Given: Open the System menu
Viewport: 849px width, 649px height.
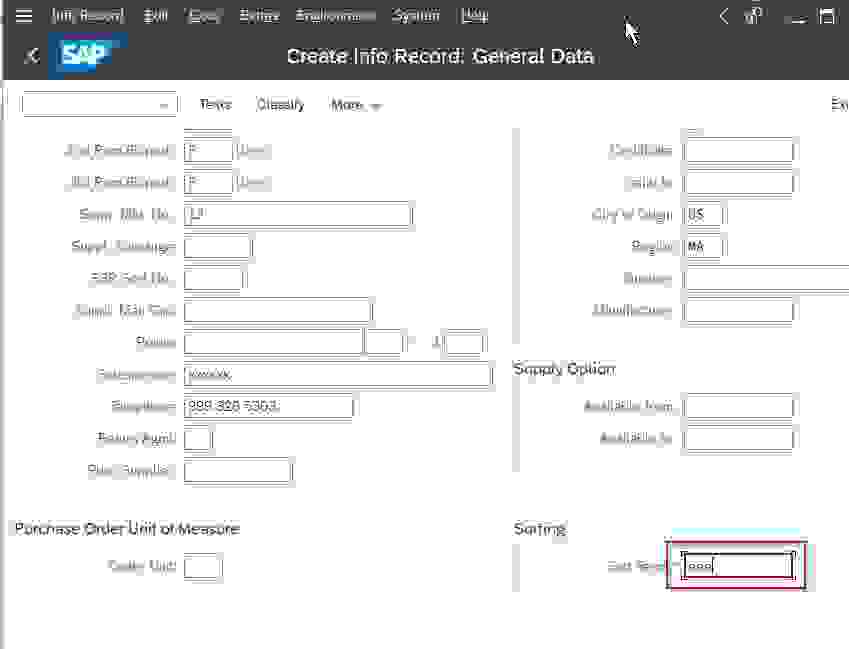Looking at the screenshot, I should coord(415,16).
